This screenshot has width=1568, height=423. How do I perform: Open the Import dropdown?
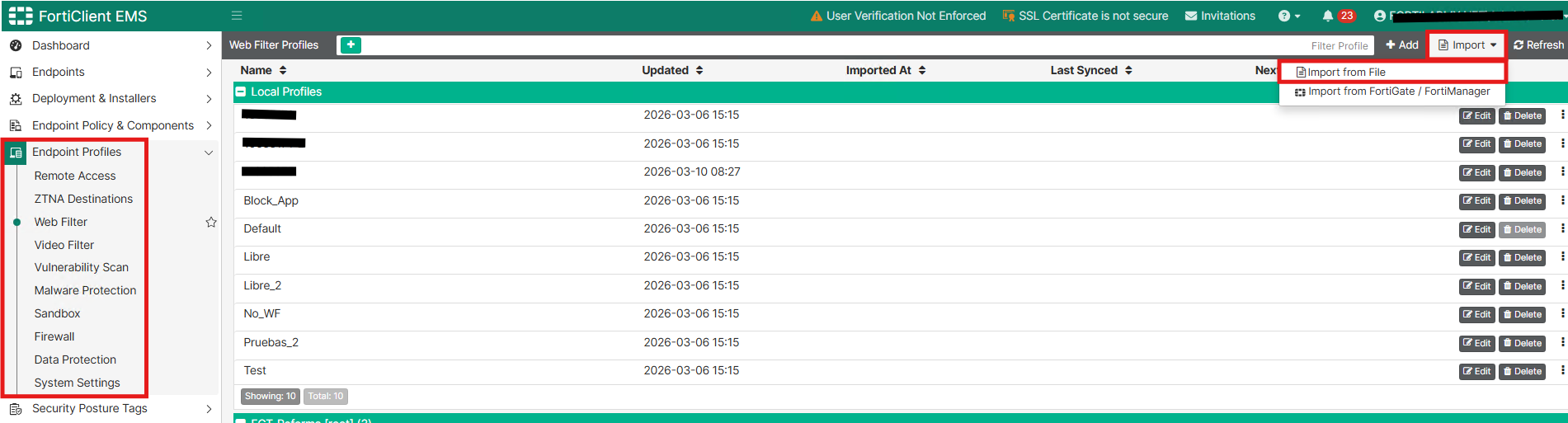click(x=1467, y=45)
